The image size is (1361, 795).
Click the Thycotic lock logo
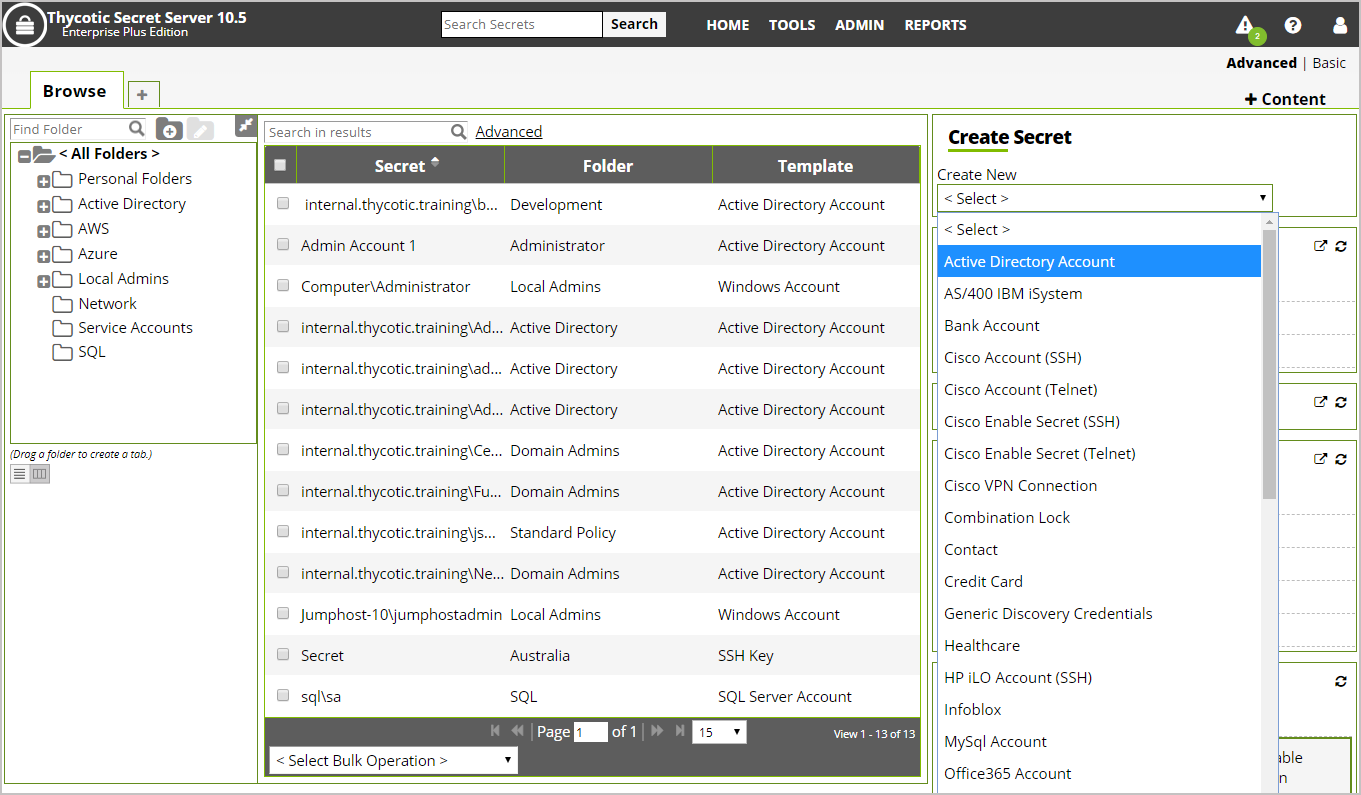[25, 25]
